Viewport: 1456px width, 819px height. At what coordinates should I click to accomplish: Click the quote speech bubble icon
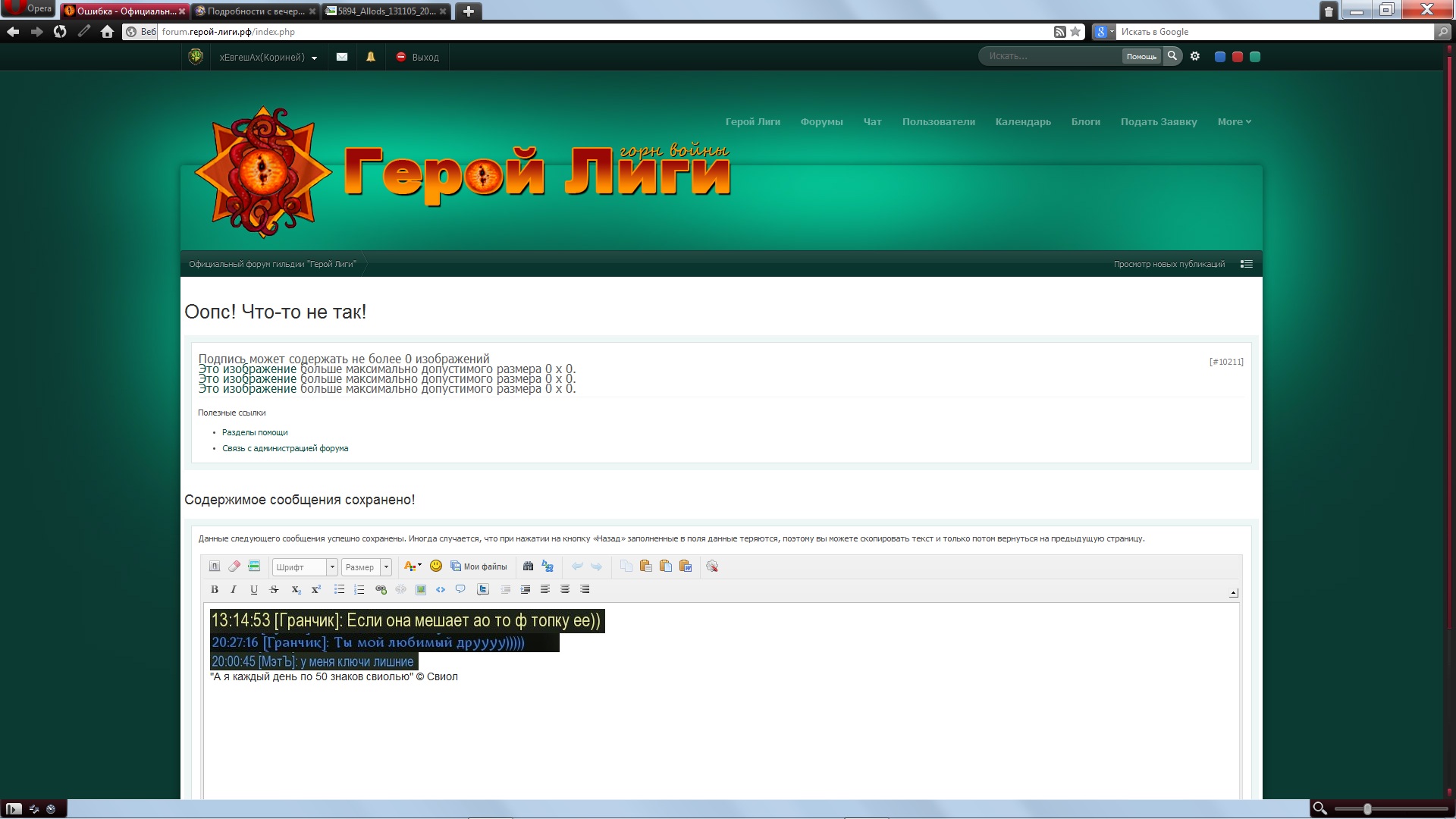(460, 589)
